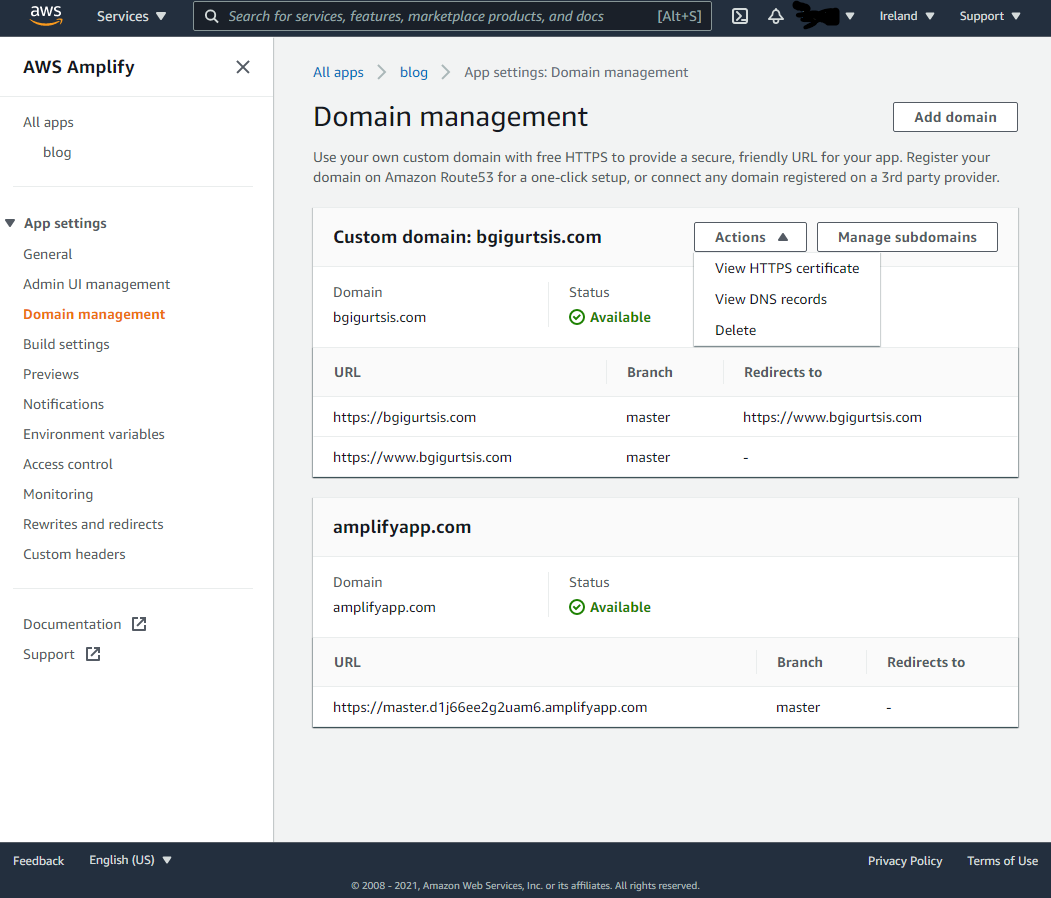1051x898 pixels.
Task: Select View HTTPS certificate menu item
Action: click(787, 268)
